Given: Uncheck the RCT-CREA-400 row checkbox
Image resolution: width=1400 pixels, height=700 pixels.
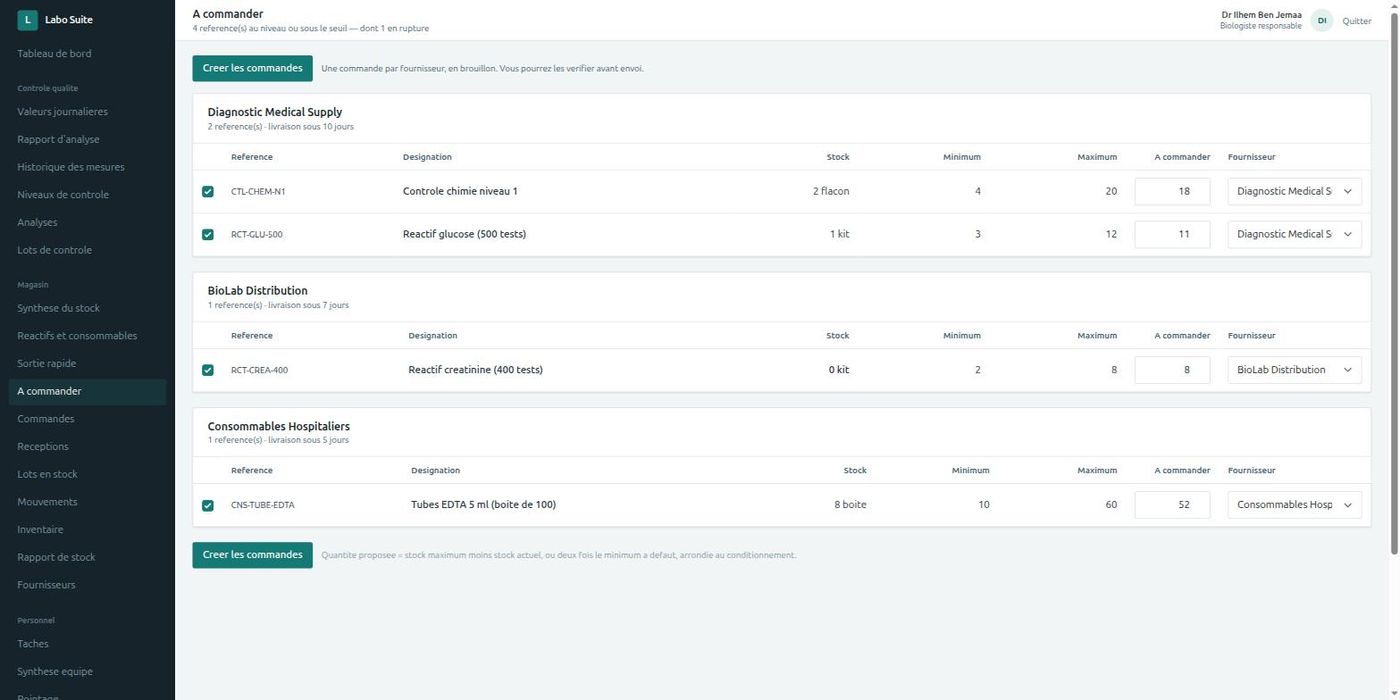Looking at the screenshot, I should (x=208, y=370).
